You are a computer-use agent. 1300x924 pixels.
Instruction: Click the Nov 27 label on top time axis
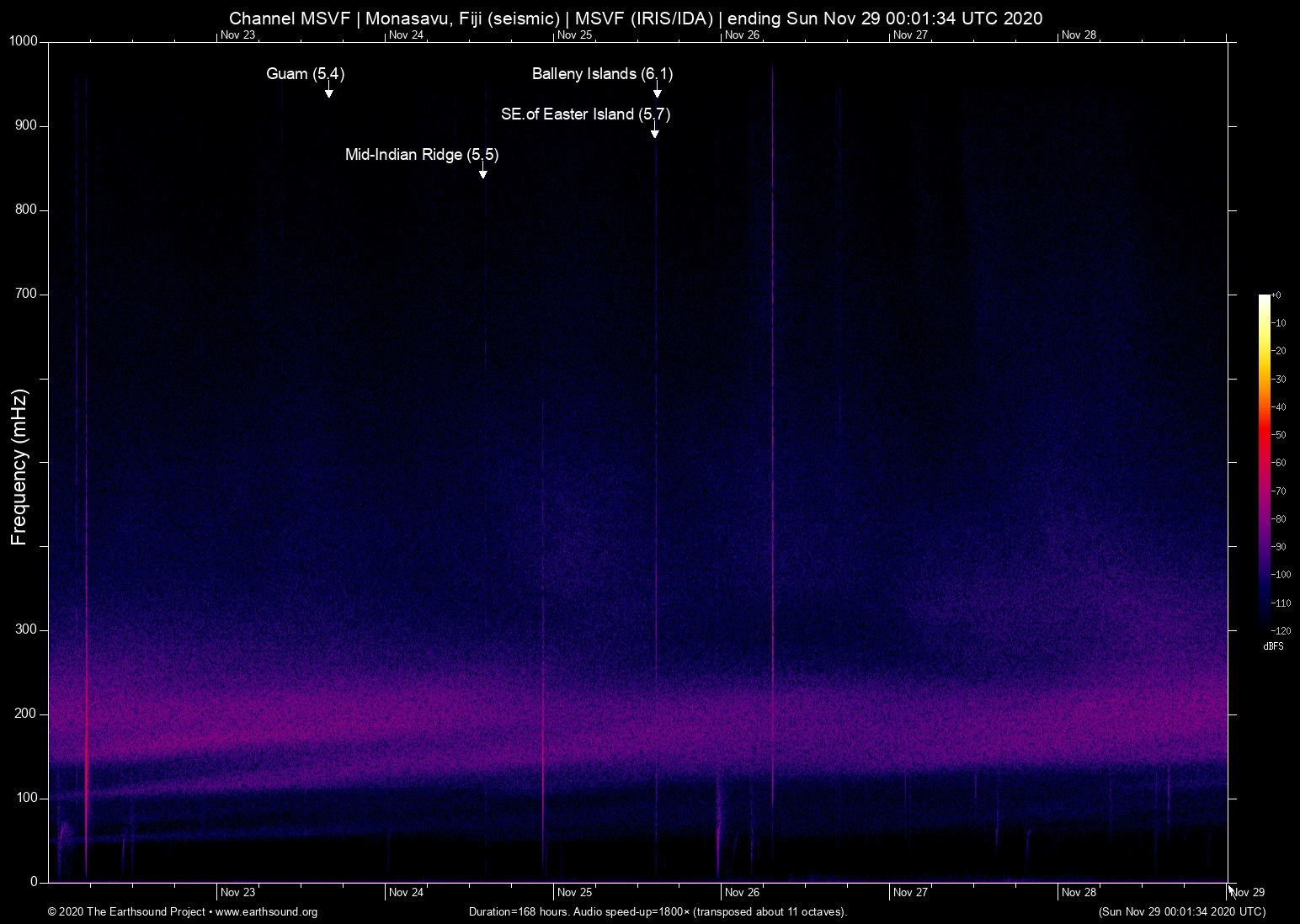pos(910,35)
